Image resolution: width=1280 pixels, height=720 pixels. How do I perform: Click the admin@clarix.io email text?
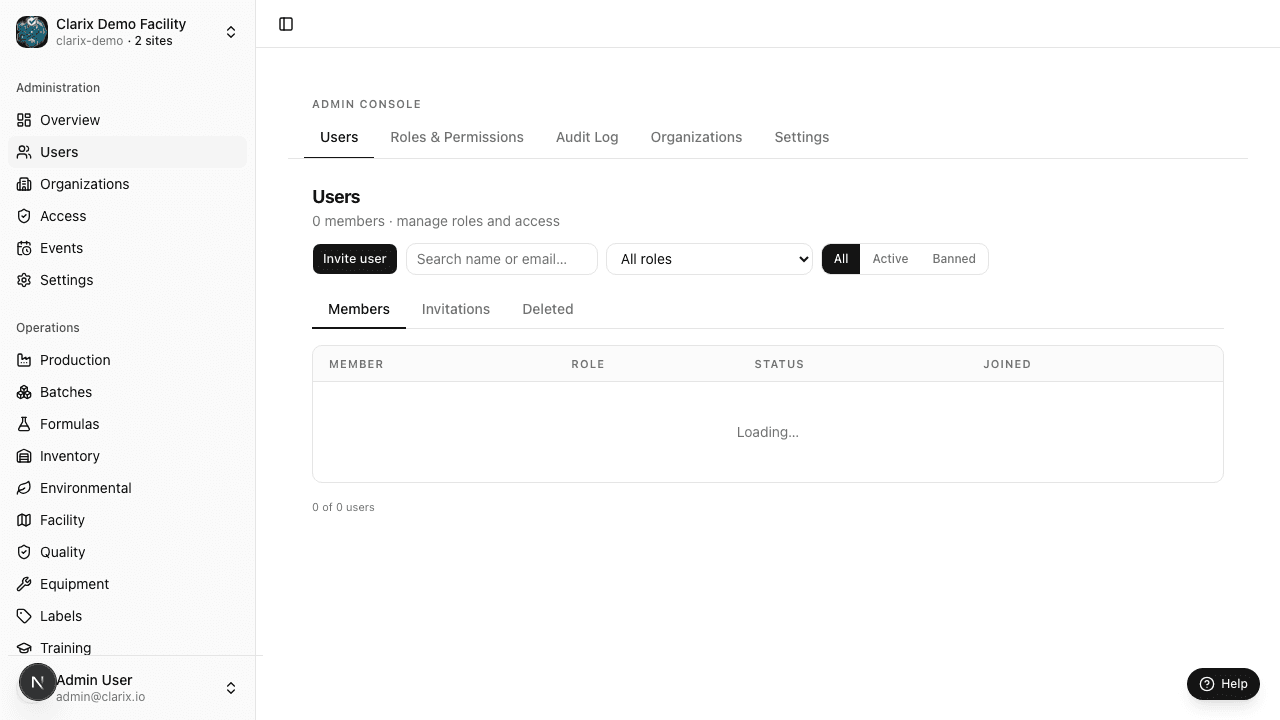(100, 697)
